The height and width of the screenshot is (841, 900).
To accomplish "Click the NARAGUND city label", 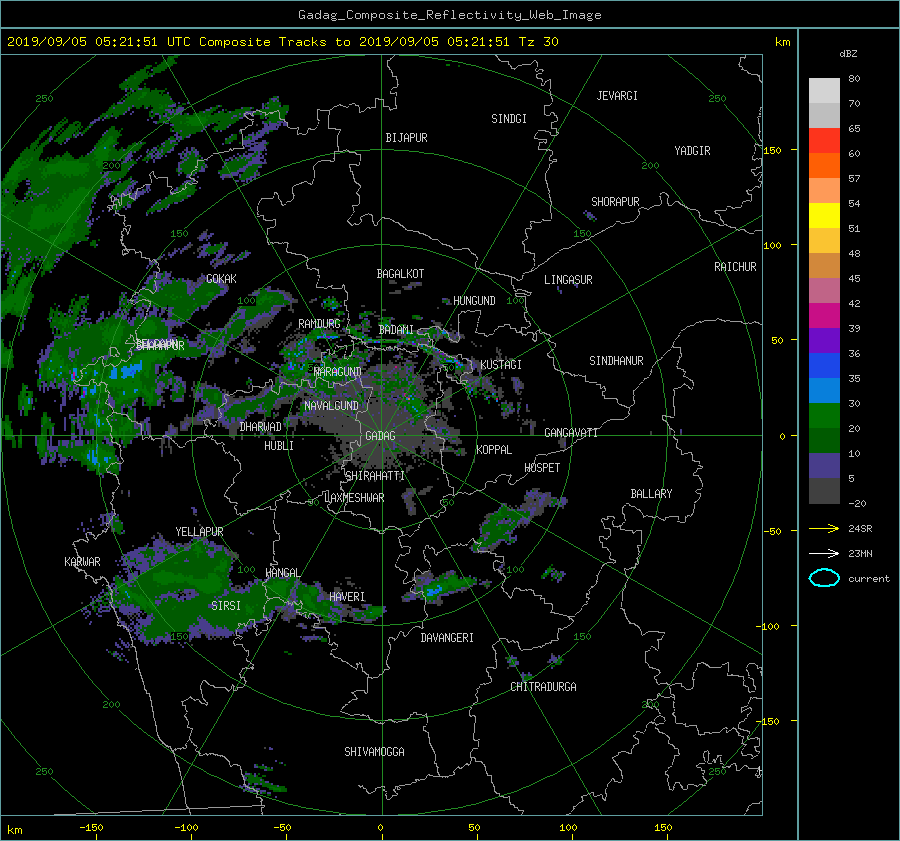I will click(x=337, y=372).
